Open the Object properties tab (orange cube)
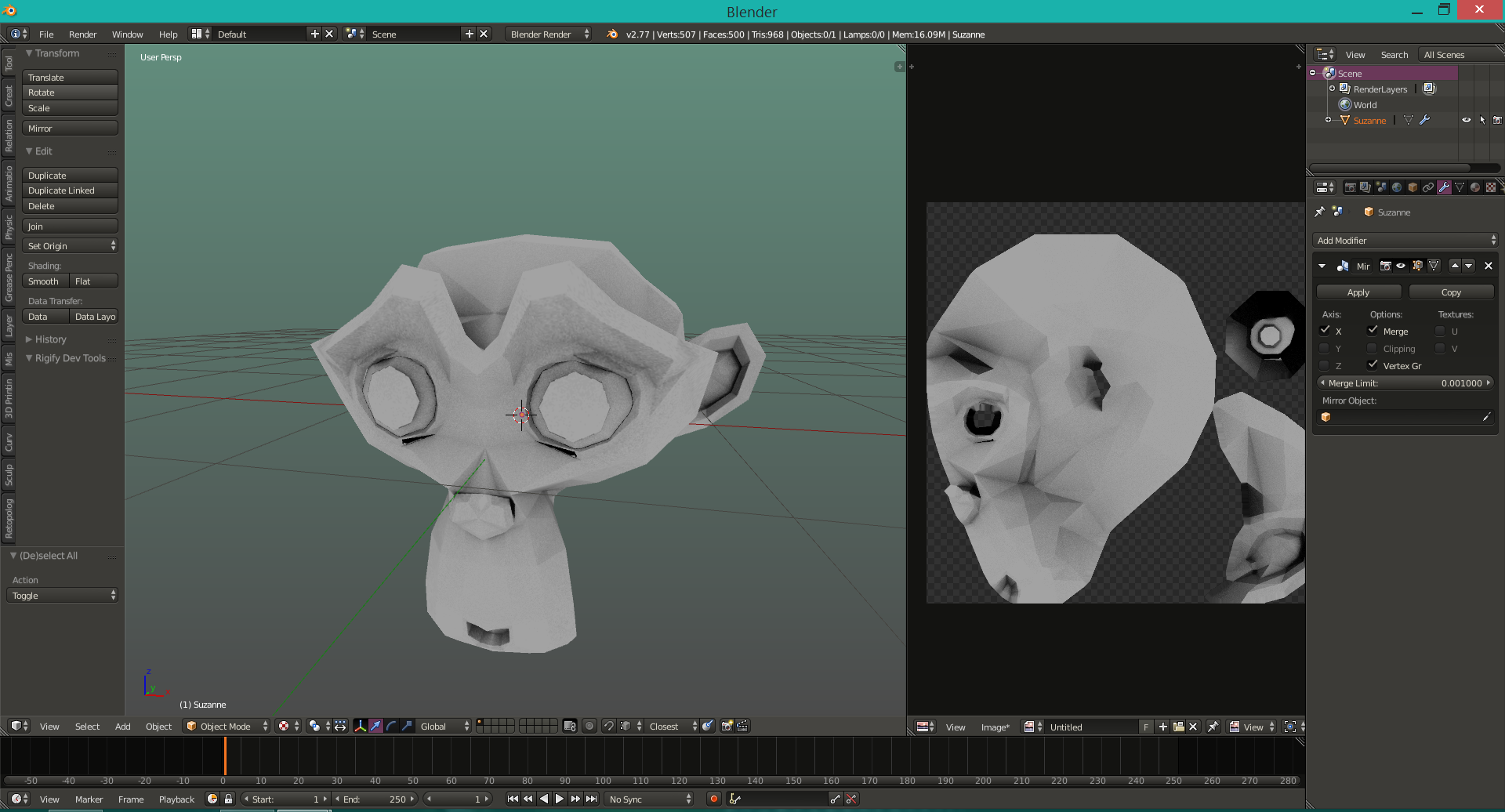Image resolution: width=1505 pixels, height=812 pixels. coord(1413,187)
